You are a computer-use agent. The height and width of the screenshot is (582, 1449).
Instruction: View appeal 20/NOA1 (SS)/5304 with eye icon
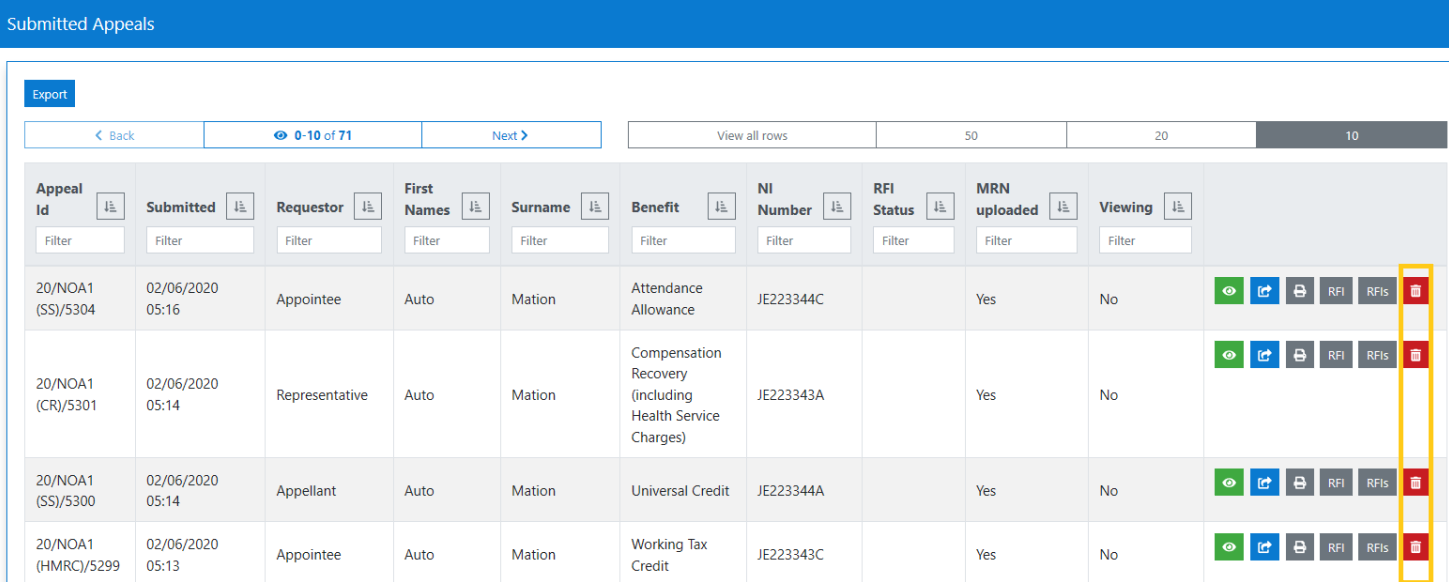tap(1229, 291)
